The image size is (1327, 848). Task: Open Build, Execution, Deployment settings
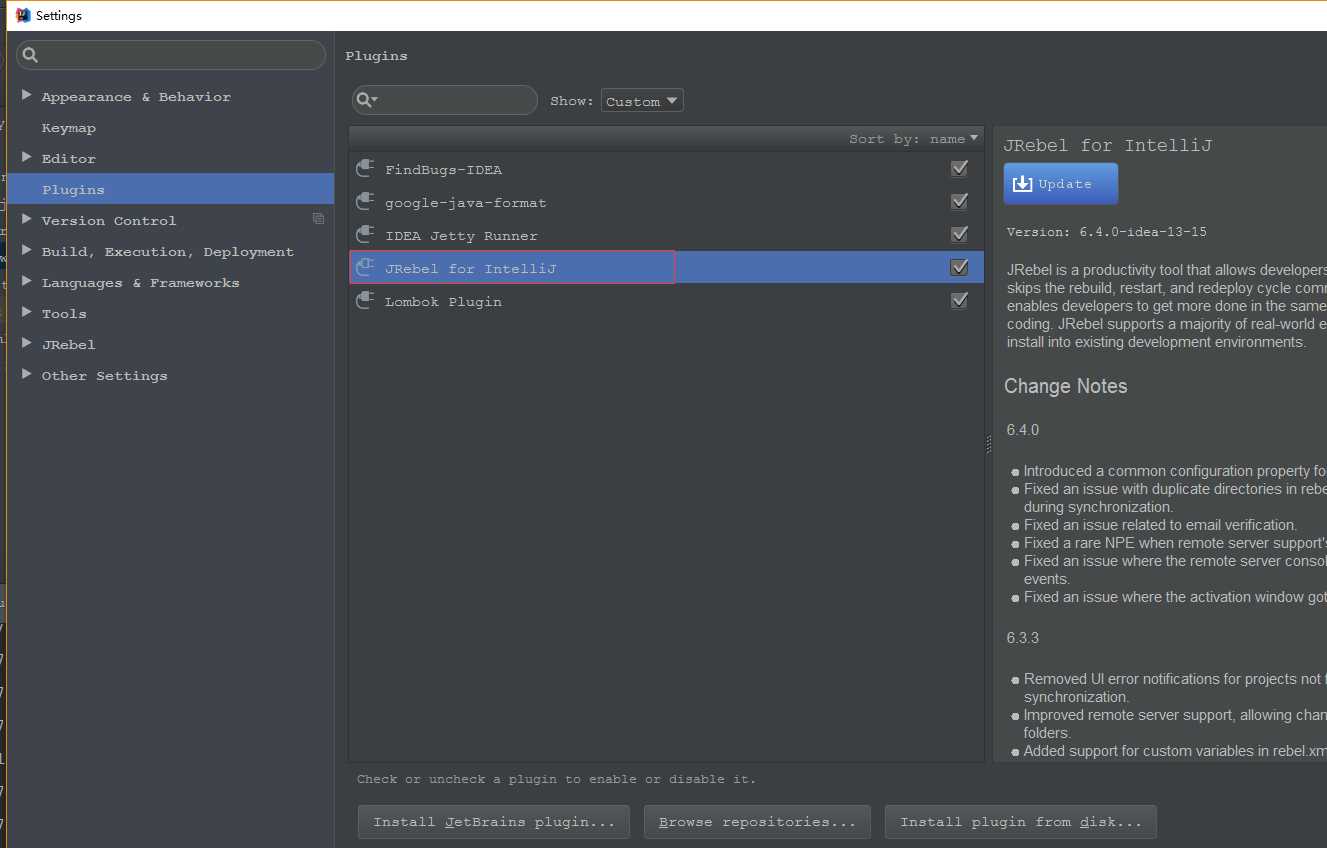[x=168, y=252]
